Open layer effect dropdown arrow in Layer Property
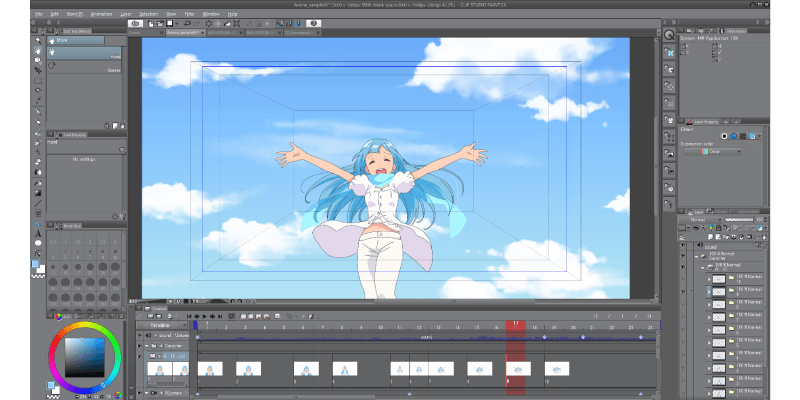800x400 pixels. 760,136
